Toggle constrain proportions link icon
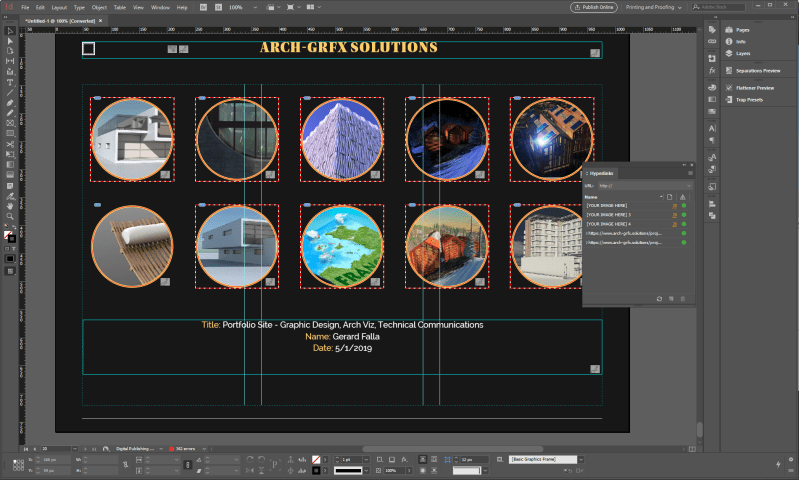 125,465
